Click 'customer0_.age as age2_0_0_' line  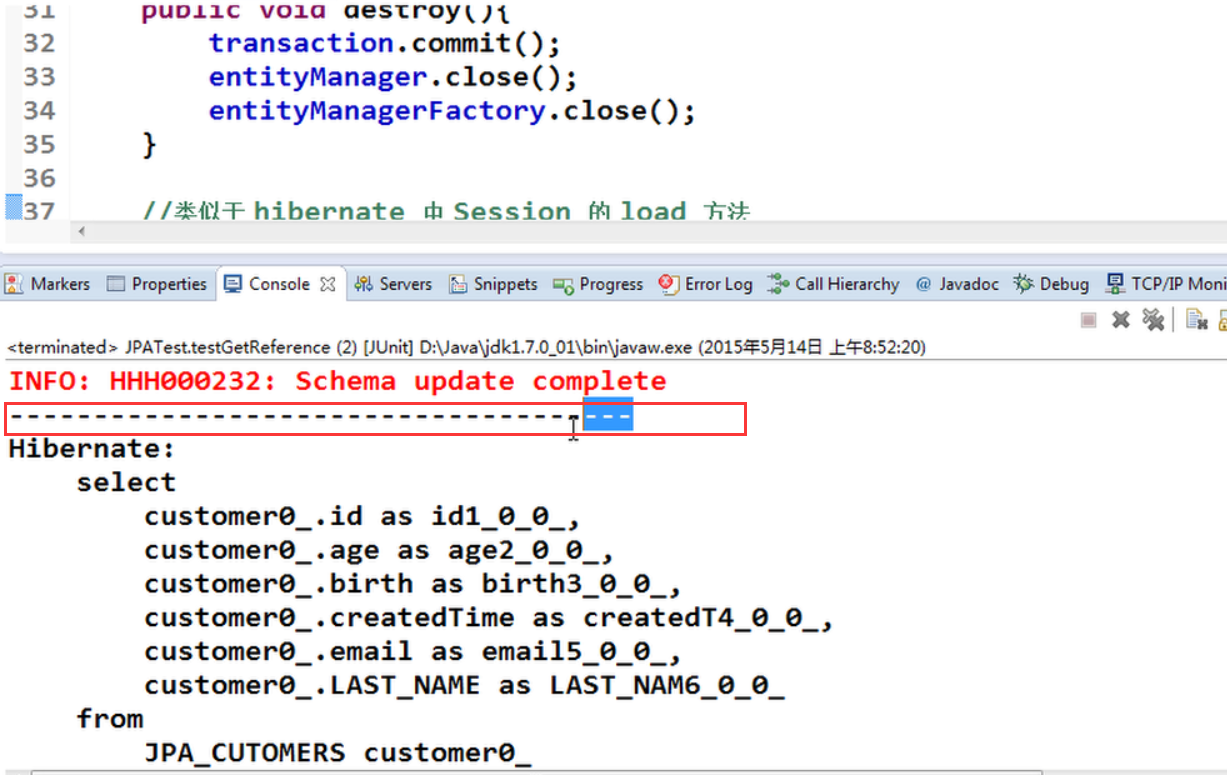(x=379, y=550)
